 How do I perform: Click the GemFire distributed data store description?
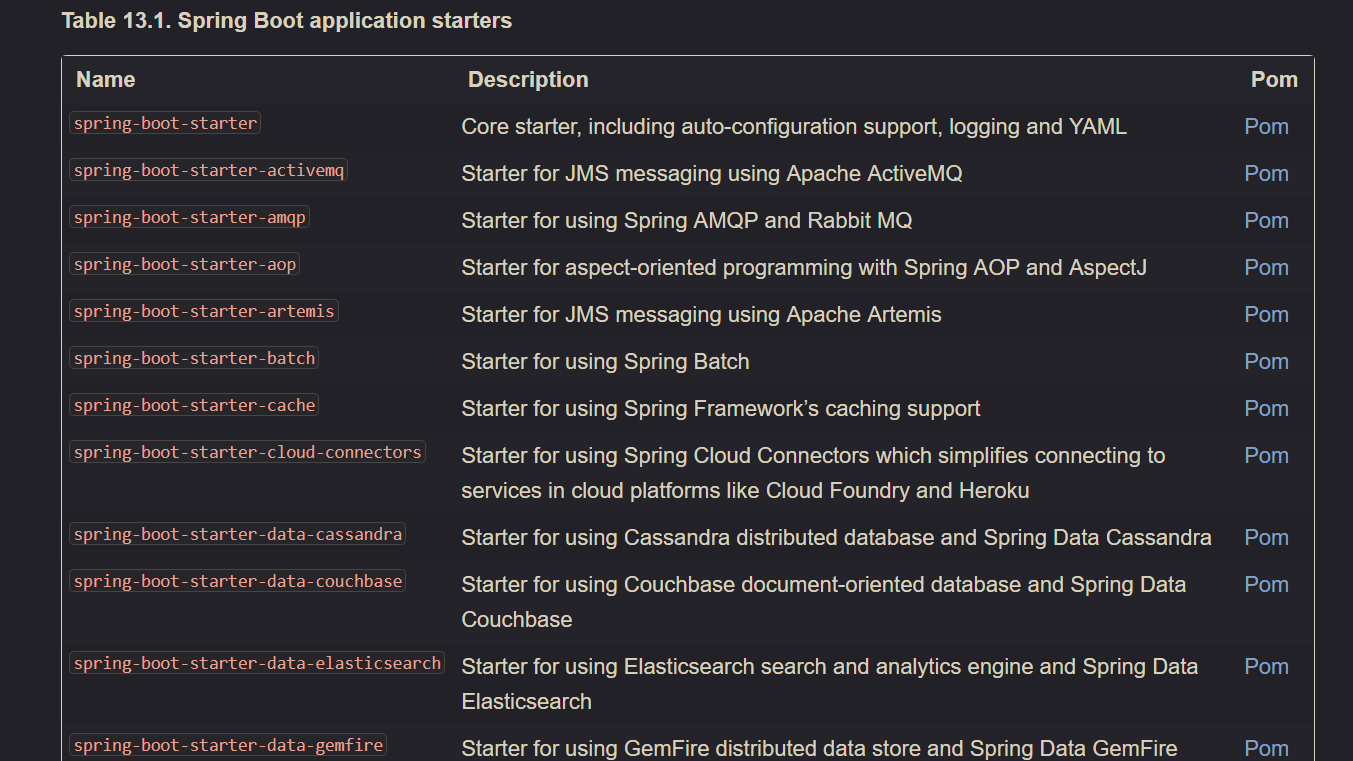pyautogui.click(x=819, y=749)
